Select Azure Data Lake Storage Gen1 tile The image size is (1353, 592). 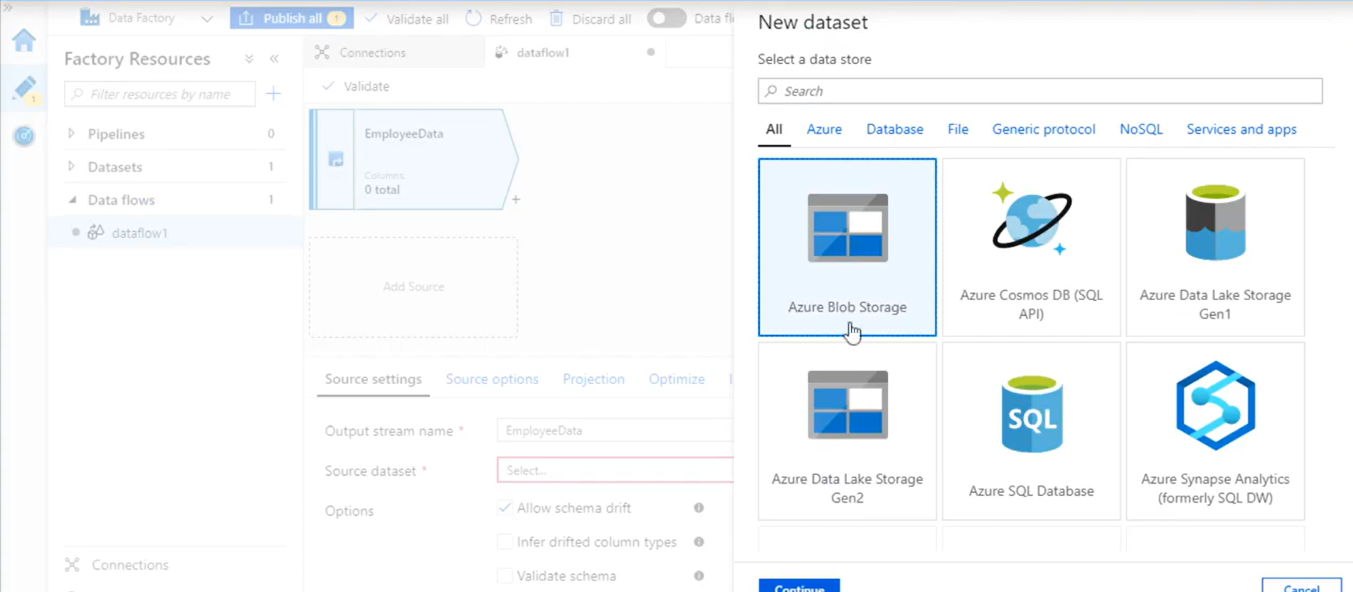[1215, 247]
